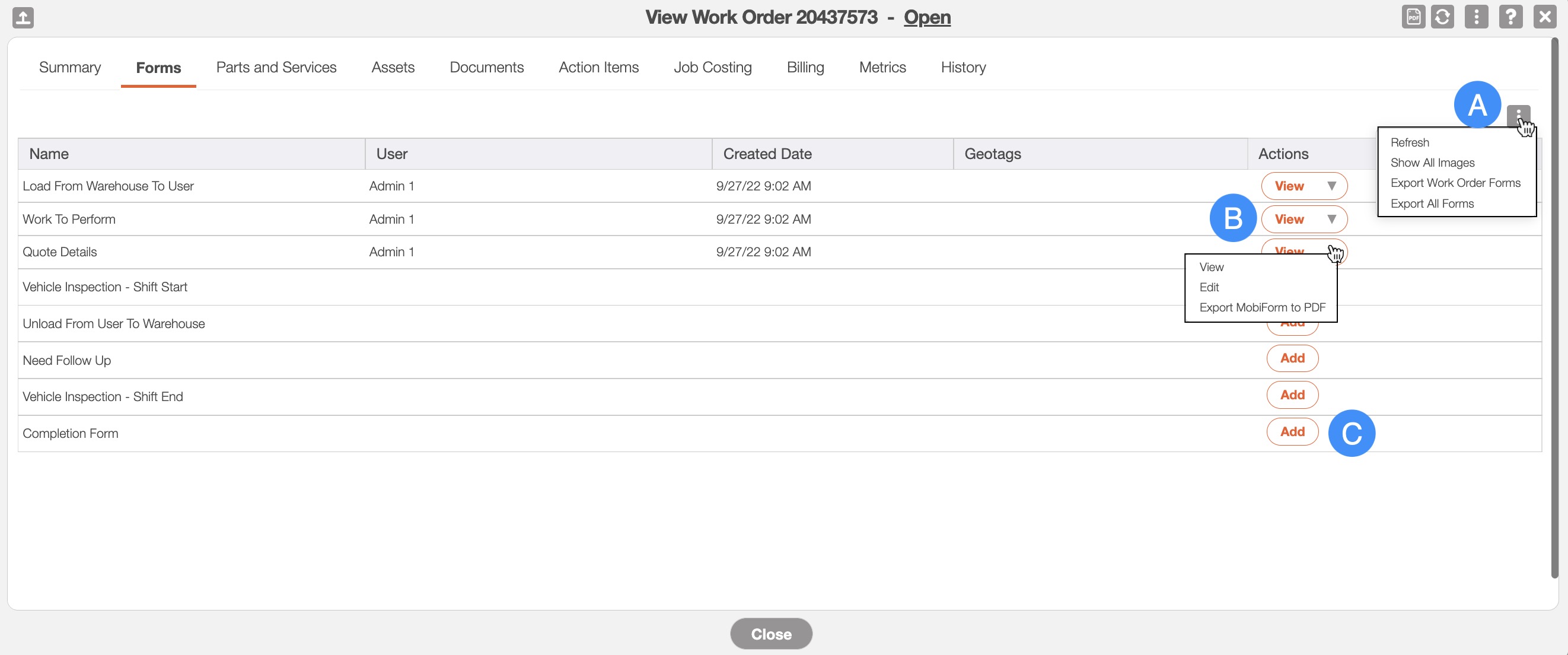Choose Edit from the row dropdown menu
1568x655 pixels.
pyautogui.click(x=1209, y=287)
